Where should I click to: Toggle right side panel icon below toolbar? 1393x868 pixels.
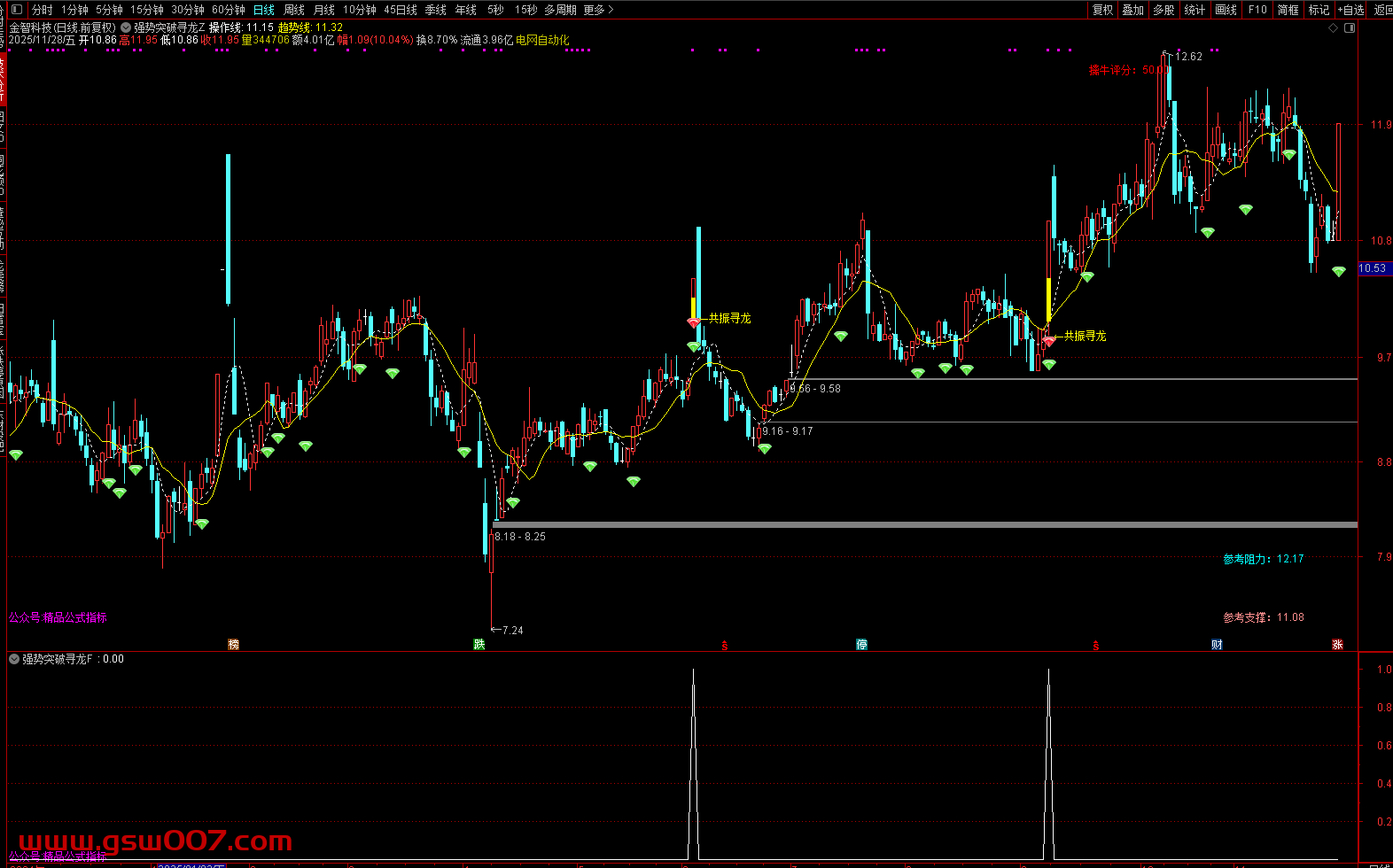1350,28
